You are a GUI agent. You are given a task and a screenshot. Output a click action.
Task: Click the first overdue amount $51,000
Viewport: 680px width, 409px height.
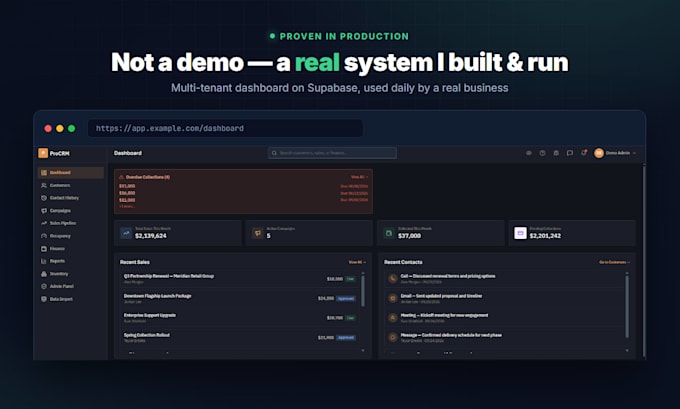[x=127, y=186]
